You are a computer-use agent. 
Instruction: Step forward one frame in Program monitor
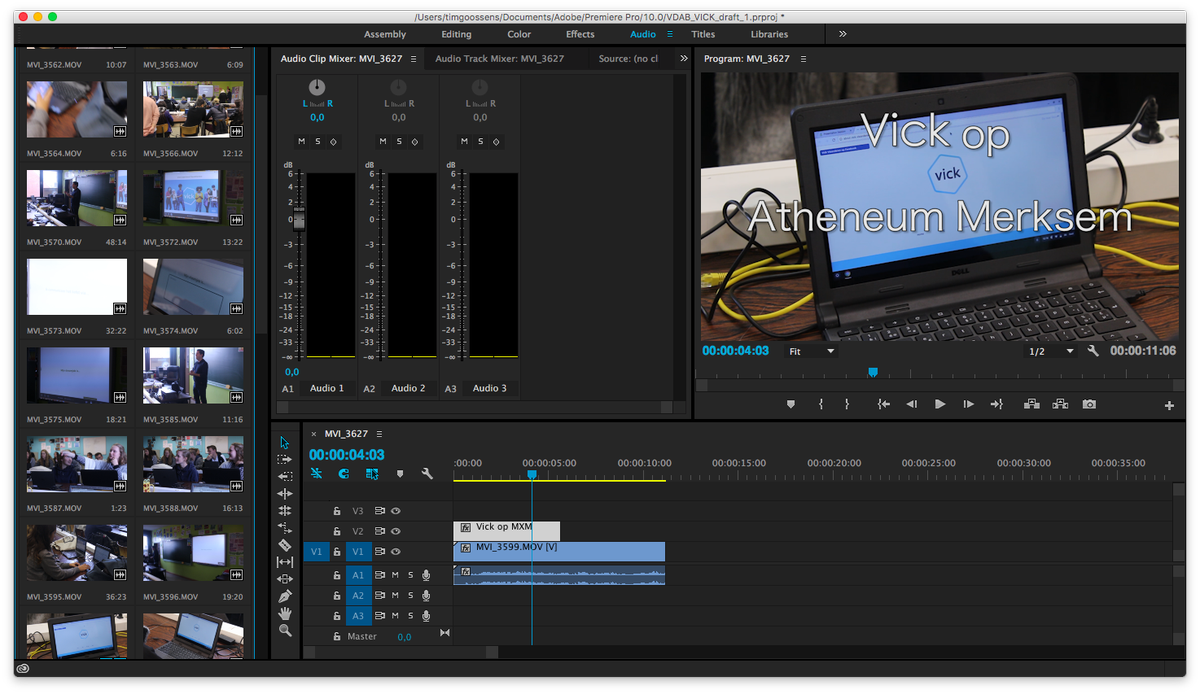click(968, 404)
